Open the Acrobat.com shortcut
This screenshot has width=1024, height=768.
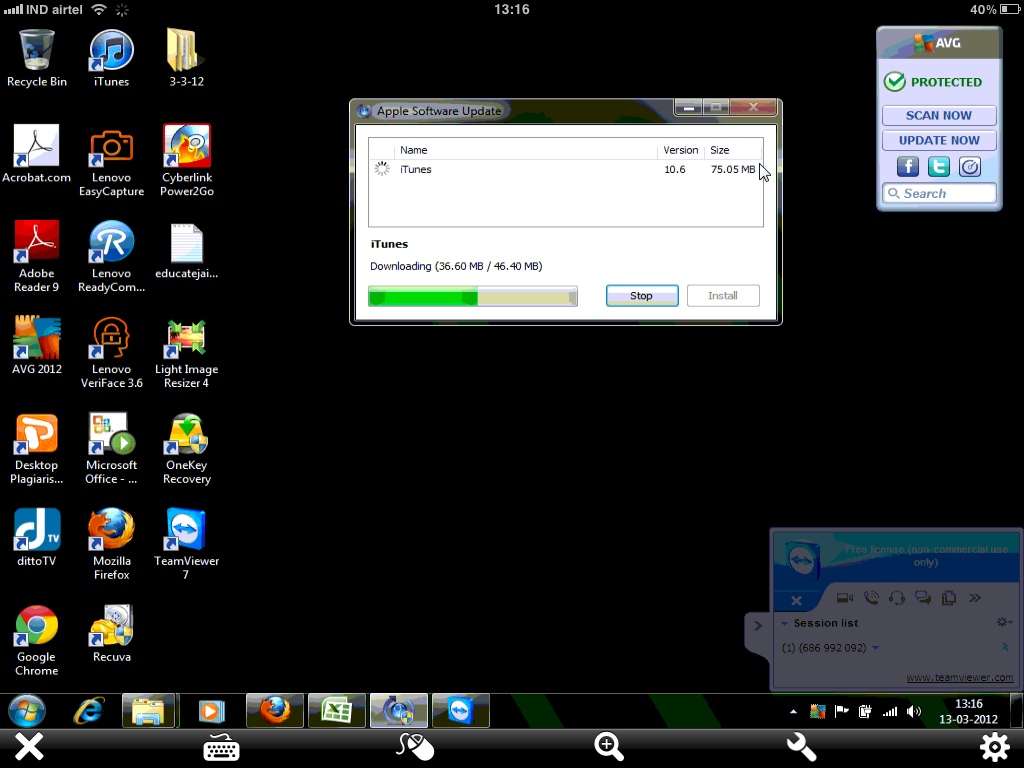37,153
